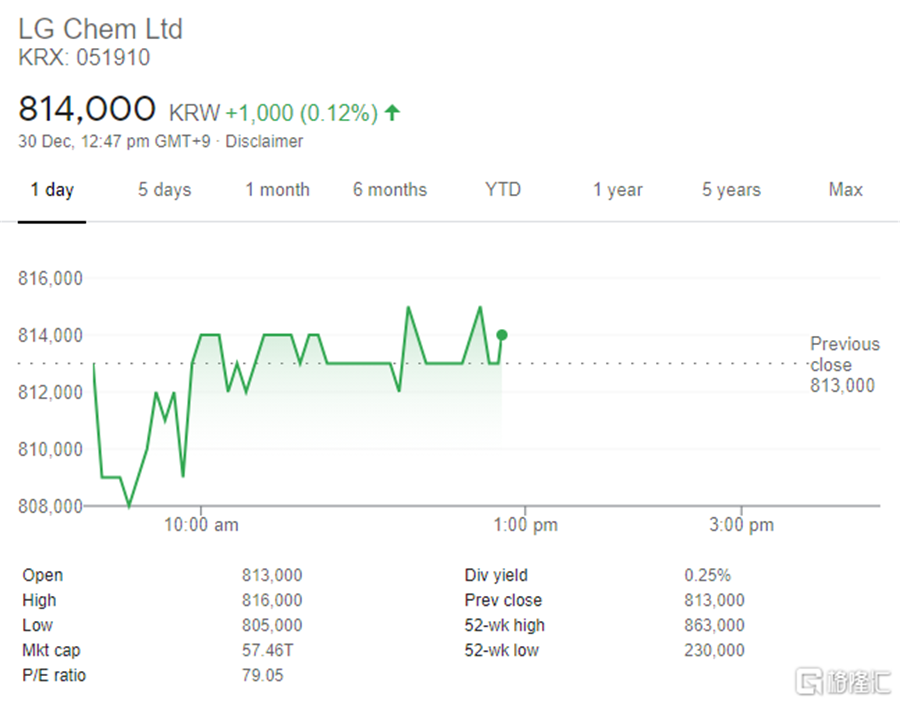Switch to the 1 year tab
The width and height of the screenshot is (900, 705).
tap(617, 190)
